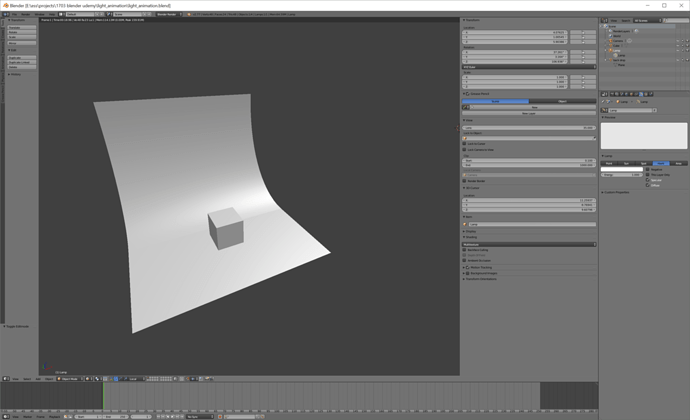Toggle visibility eye for Camera in outliner
This screenshot has width=690, height=420.
(678, 41)
